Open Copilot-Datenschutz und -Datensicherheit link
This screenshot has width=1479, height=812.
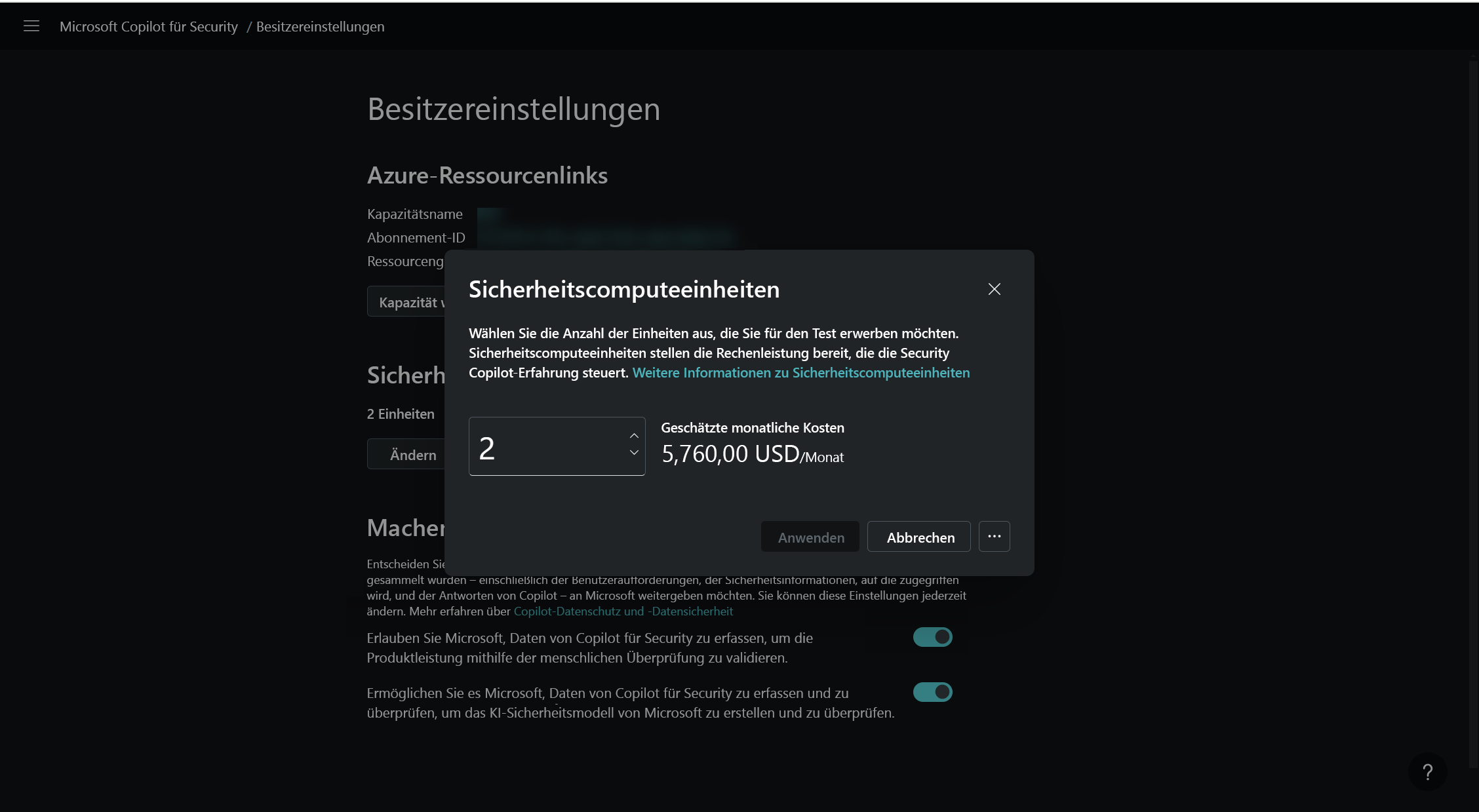[x=623, y=611]
